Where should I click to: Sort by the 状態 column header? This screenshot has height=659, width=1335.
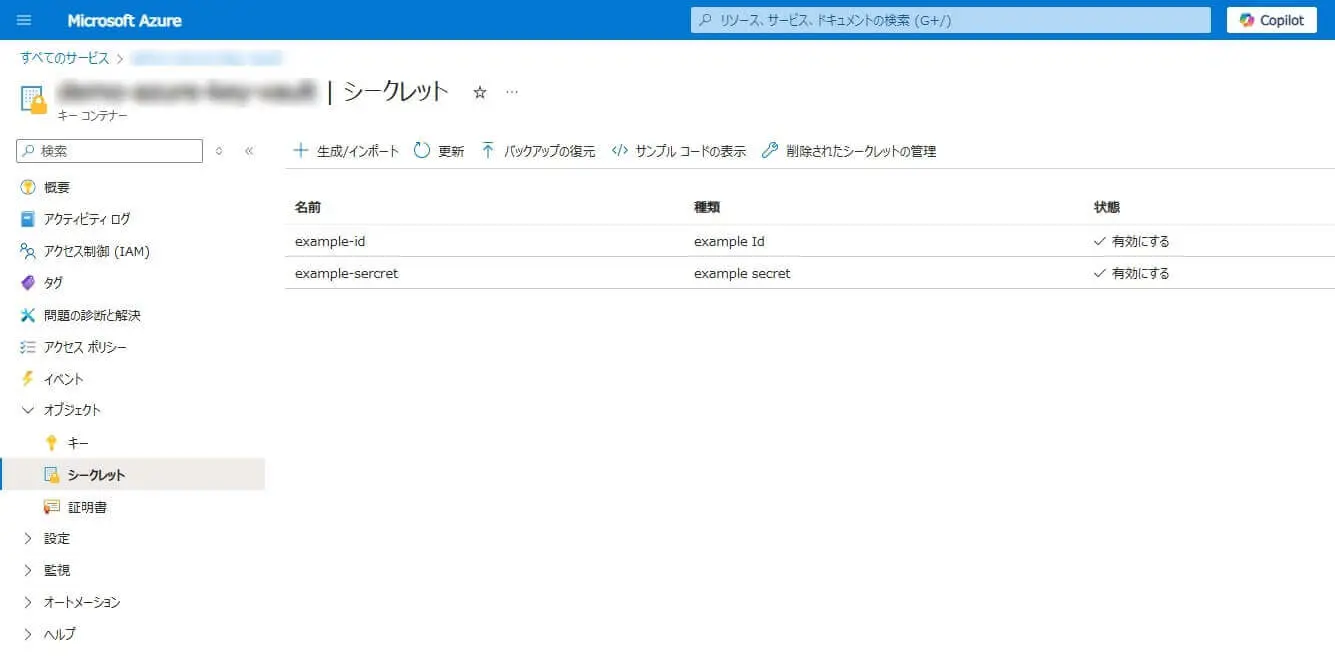click(x=1107, y=207)
